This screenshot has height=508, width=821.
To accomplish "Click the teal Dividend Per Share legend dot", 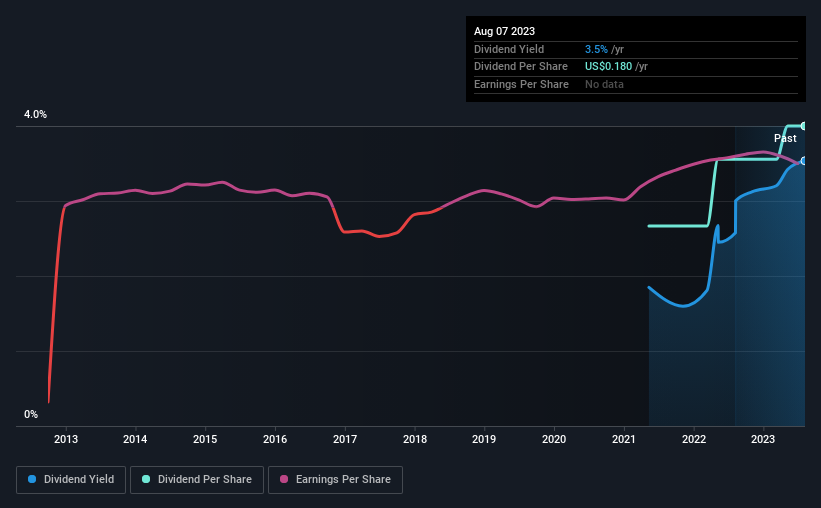I will coord(146,479).
